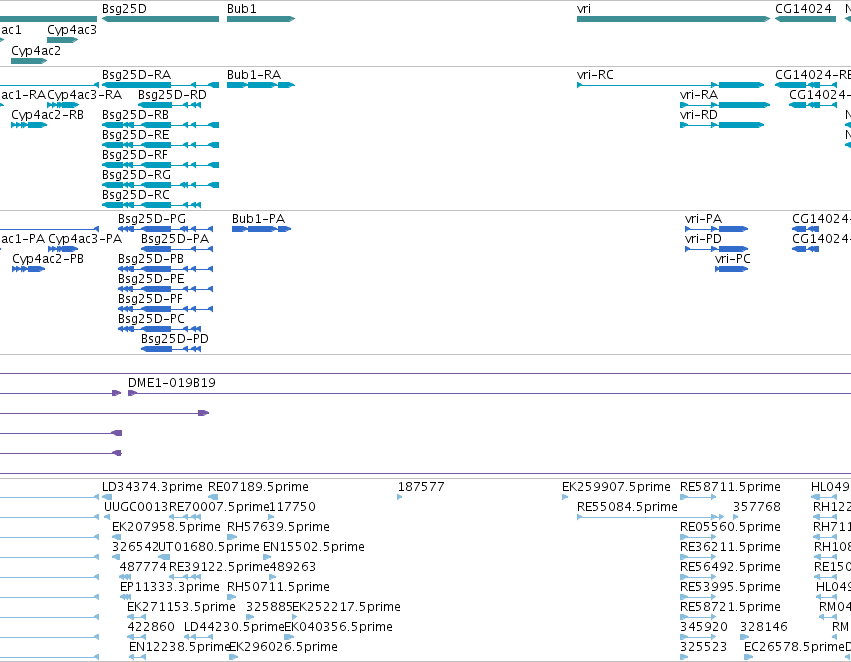851x662 pixels.
Task: Click EST EP11333.3prime label
Action: pos(170,587)
